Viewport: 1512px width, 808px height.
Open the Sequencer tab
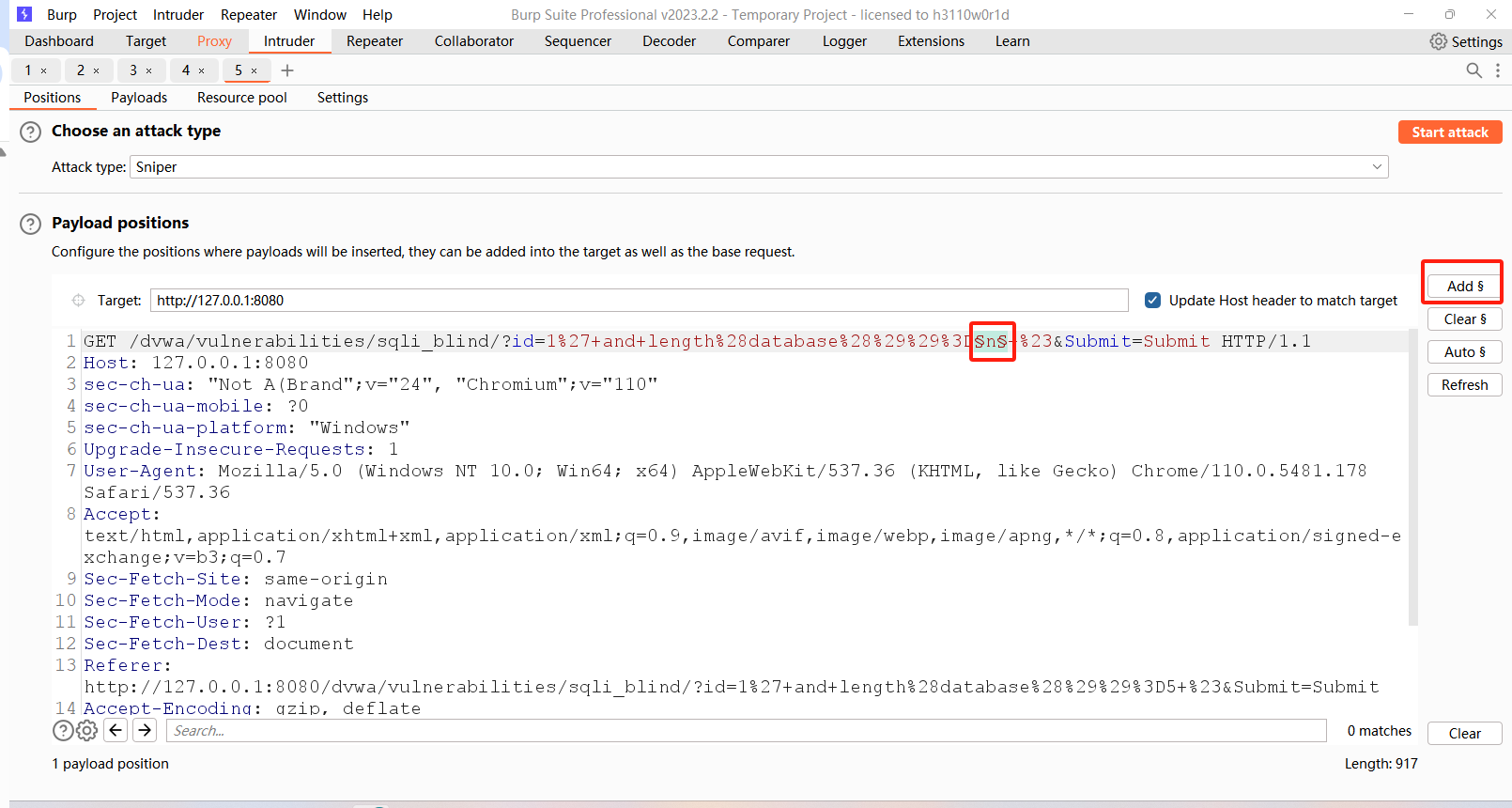[578, 41]
